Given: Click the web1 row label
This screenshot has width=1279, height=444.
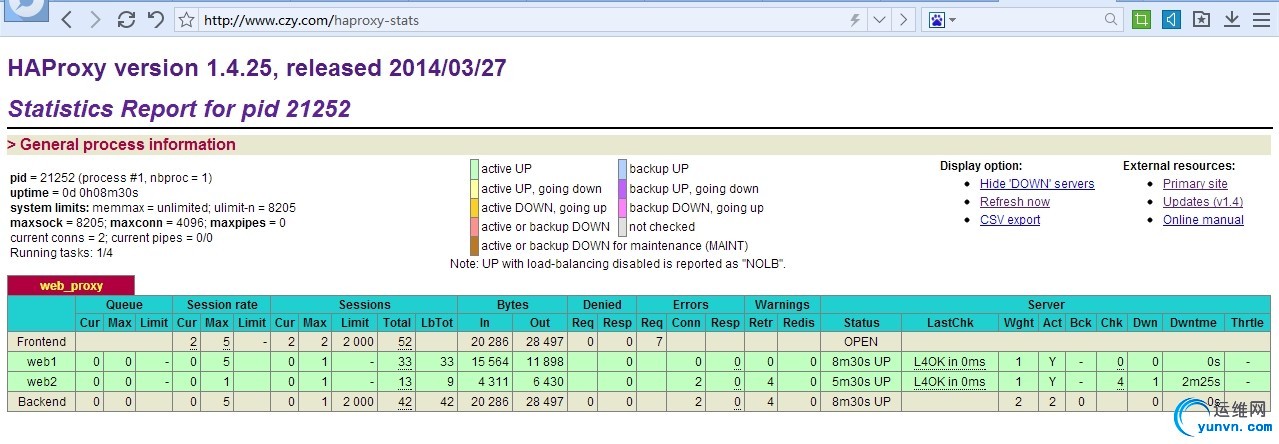Looking at the screenshot, I should [x=42, y=361].
